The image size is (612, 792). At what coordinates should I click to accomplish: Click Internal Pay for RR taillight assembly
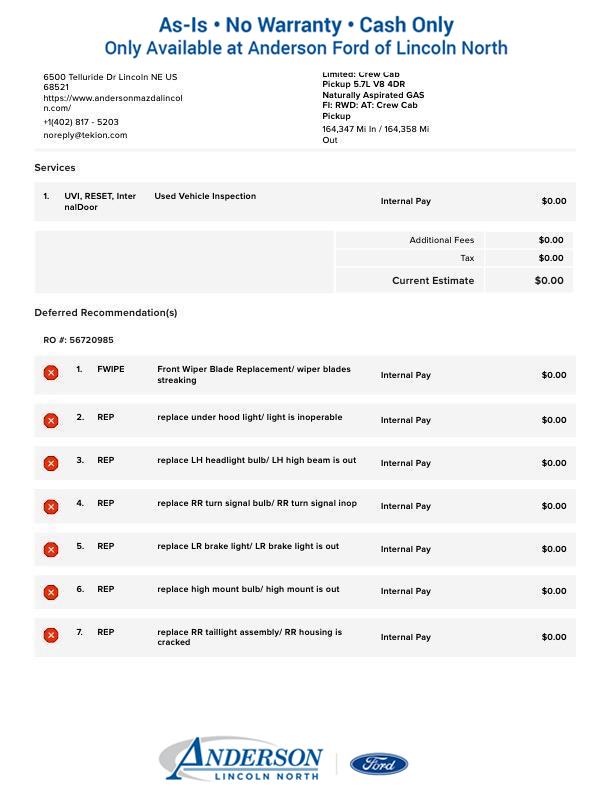(x=405, y=637)
